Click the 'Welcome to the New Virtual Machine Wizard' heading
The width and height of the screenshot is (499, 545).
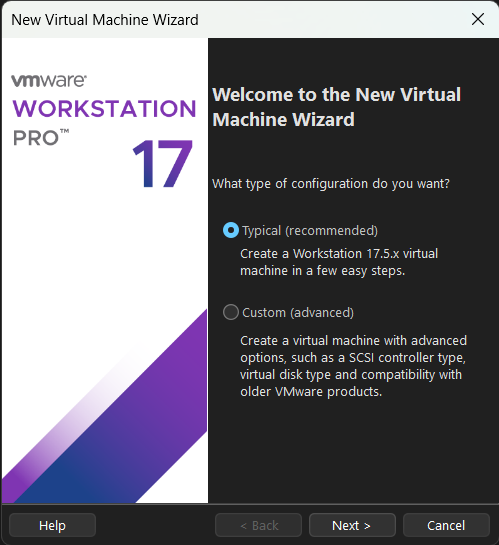(x=336, y=107)
